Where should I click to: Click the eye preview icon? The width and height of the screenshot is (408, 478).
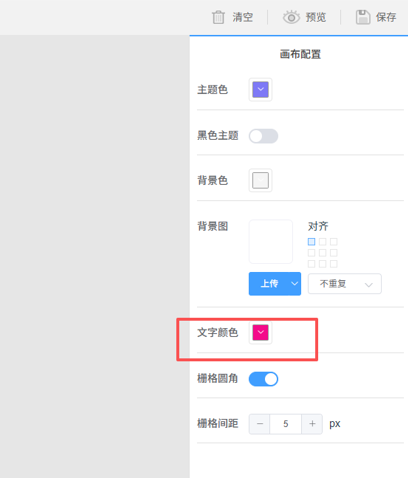[291, 17]
